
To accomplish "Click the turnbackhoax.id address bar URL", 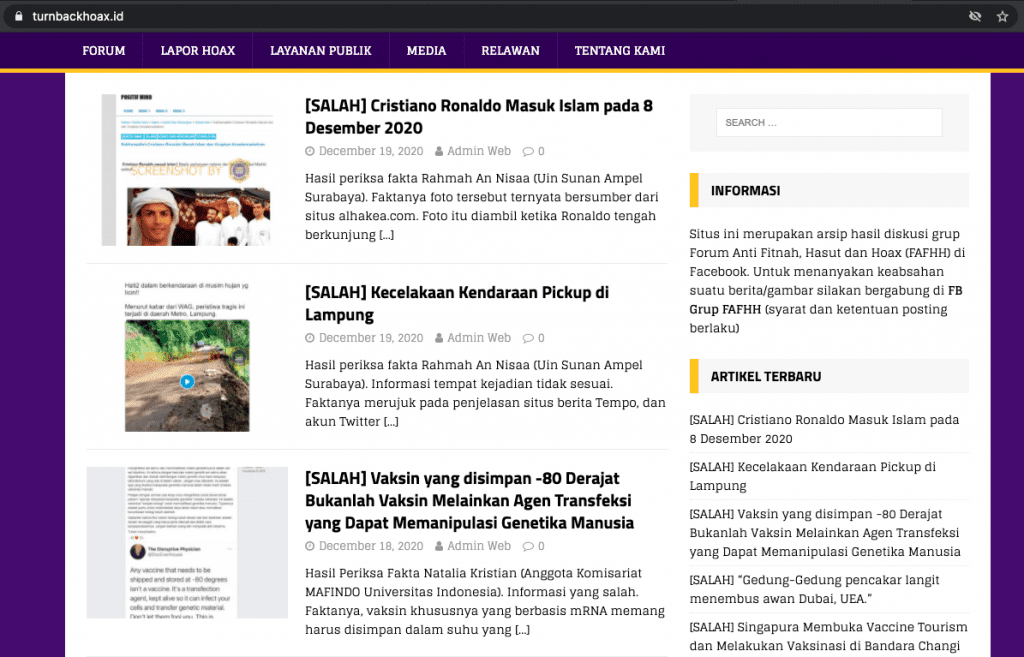I will [x=78, y=16].
